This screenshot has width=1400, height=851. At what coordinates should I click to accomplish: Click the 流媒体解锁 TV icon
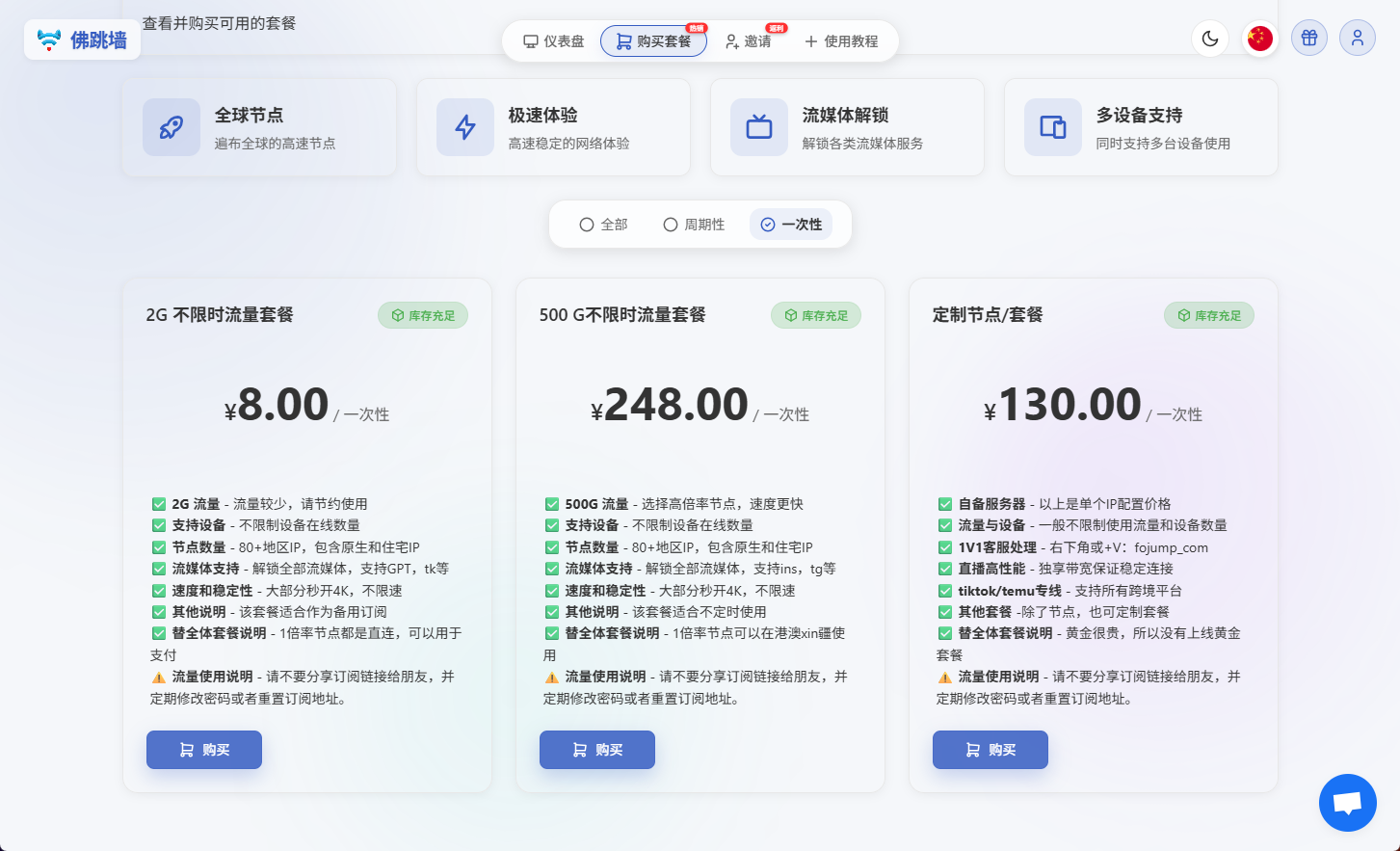click(759, 127)
